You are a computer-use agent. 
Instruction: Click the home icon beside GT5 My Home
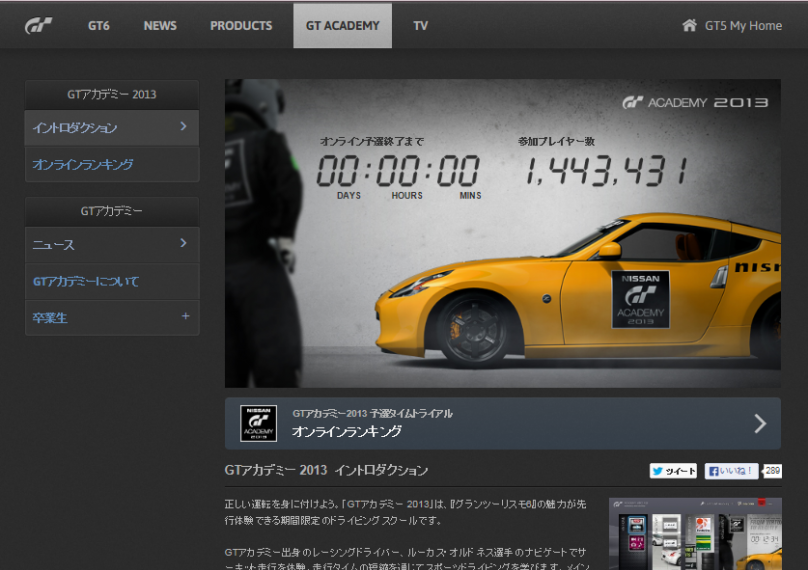pyautogui.click(x=689, y=25)
